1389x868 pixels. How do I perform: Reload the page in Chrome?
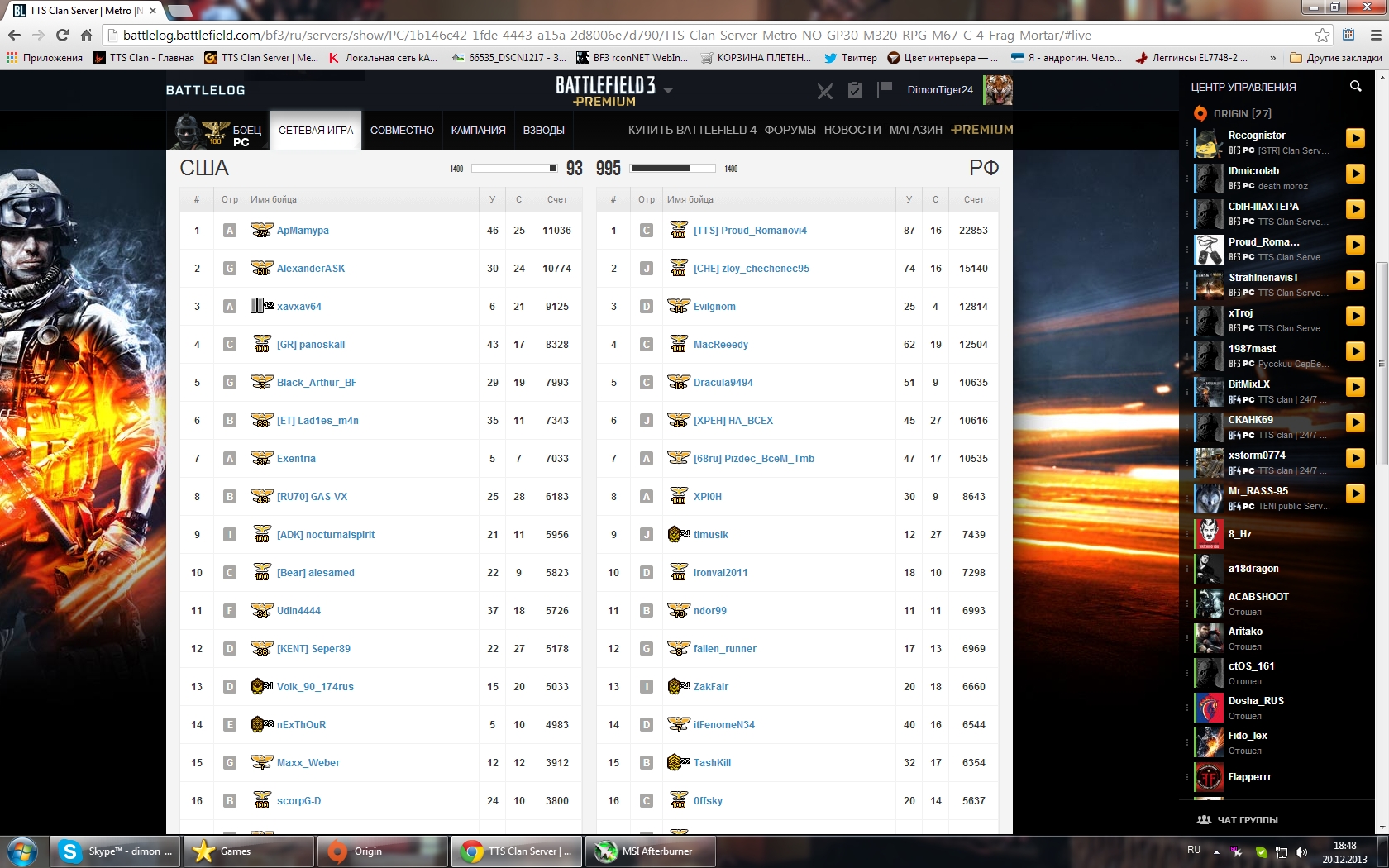[62, 35]
